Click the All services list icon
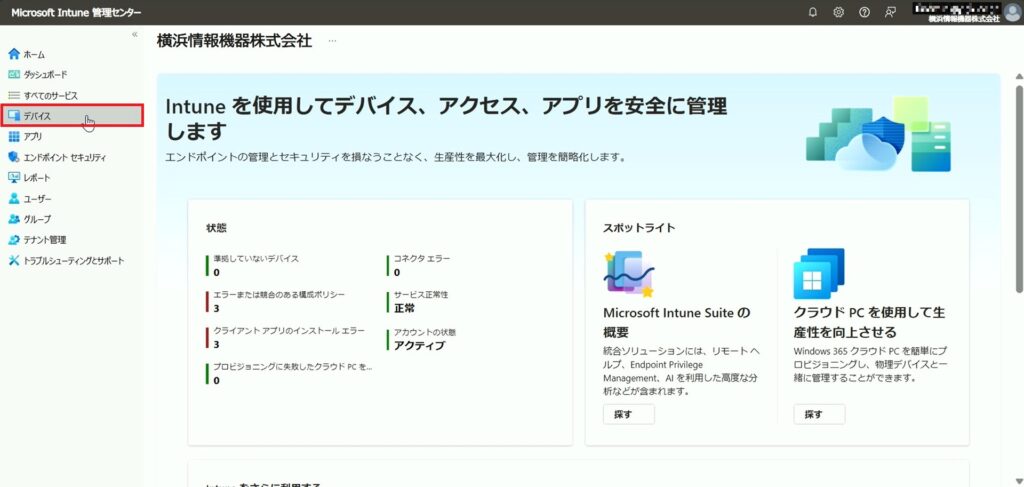Screen dimensions: 1024x487 tap(14, 95)
